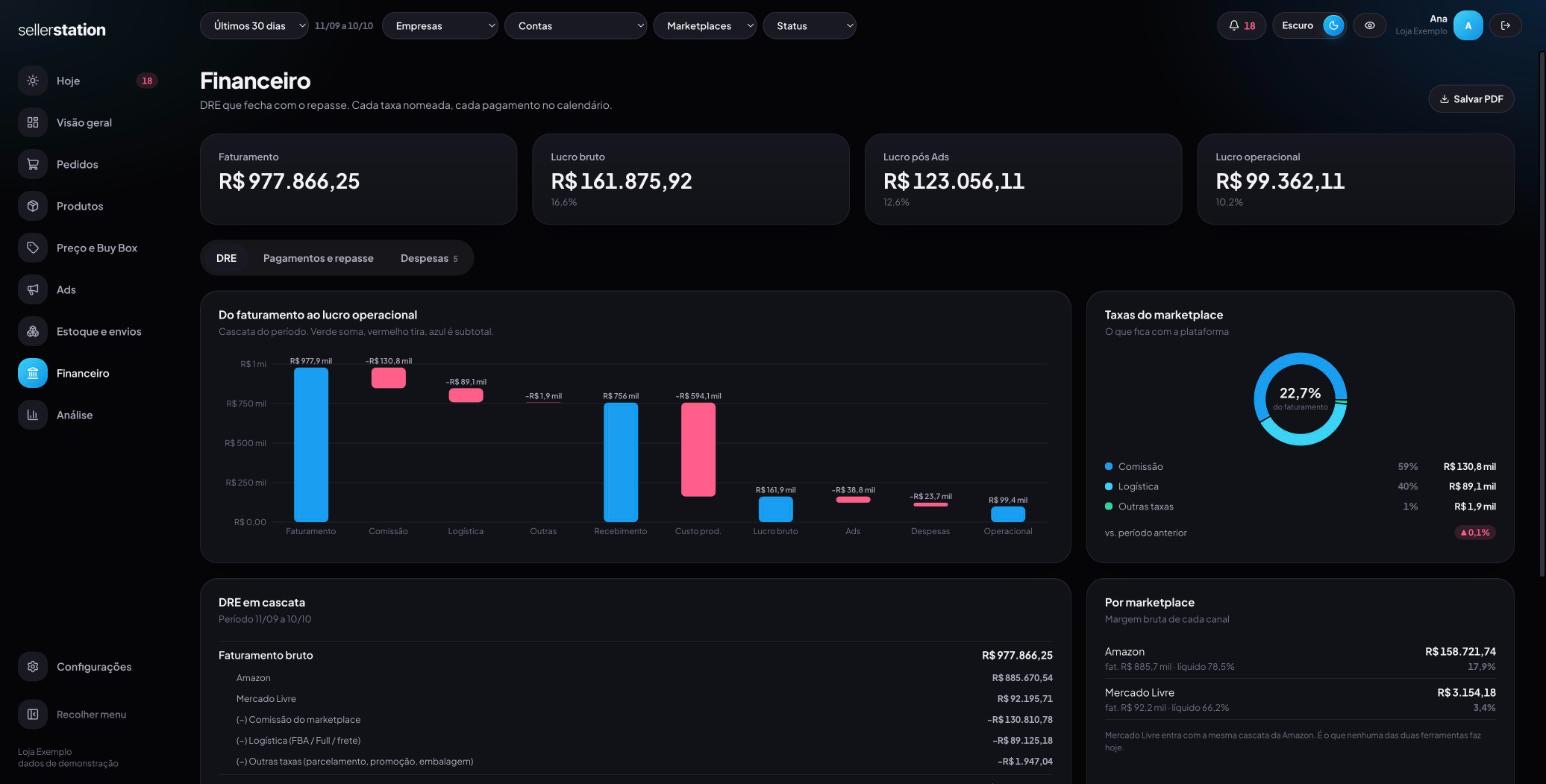Open Configurações gear icon

click(x=33, y=667)
